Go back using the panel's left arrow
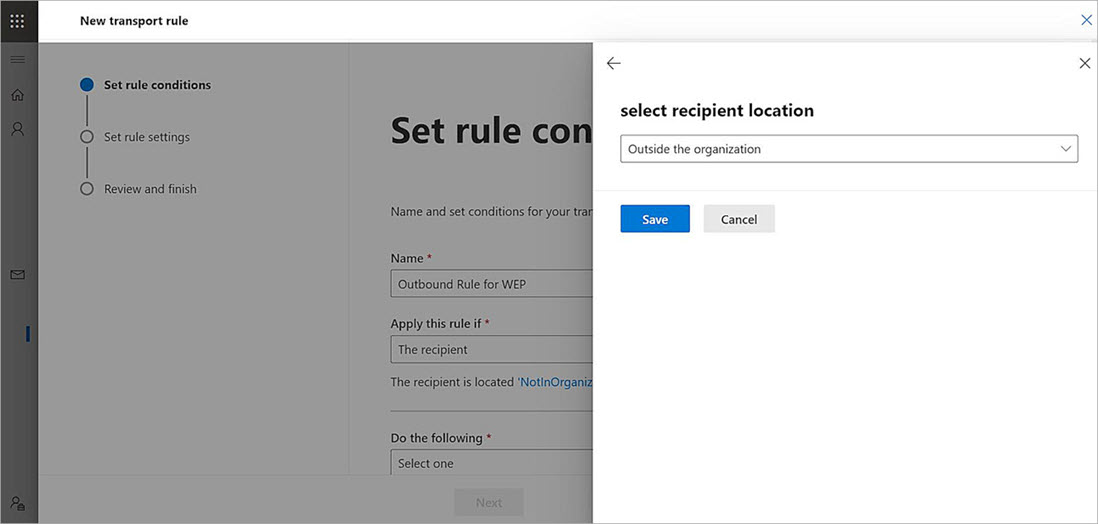 tap(614, 63)
